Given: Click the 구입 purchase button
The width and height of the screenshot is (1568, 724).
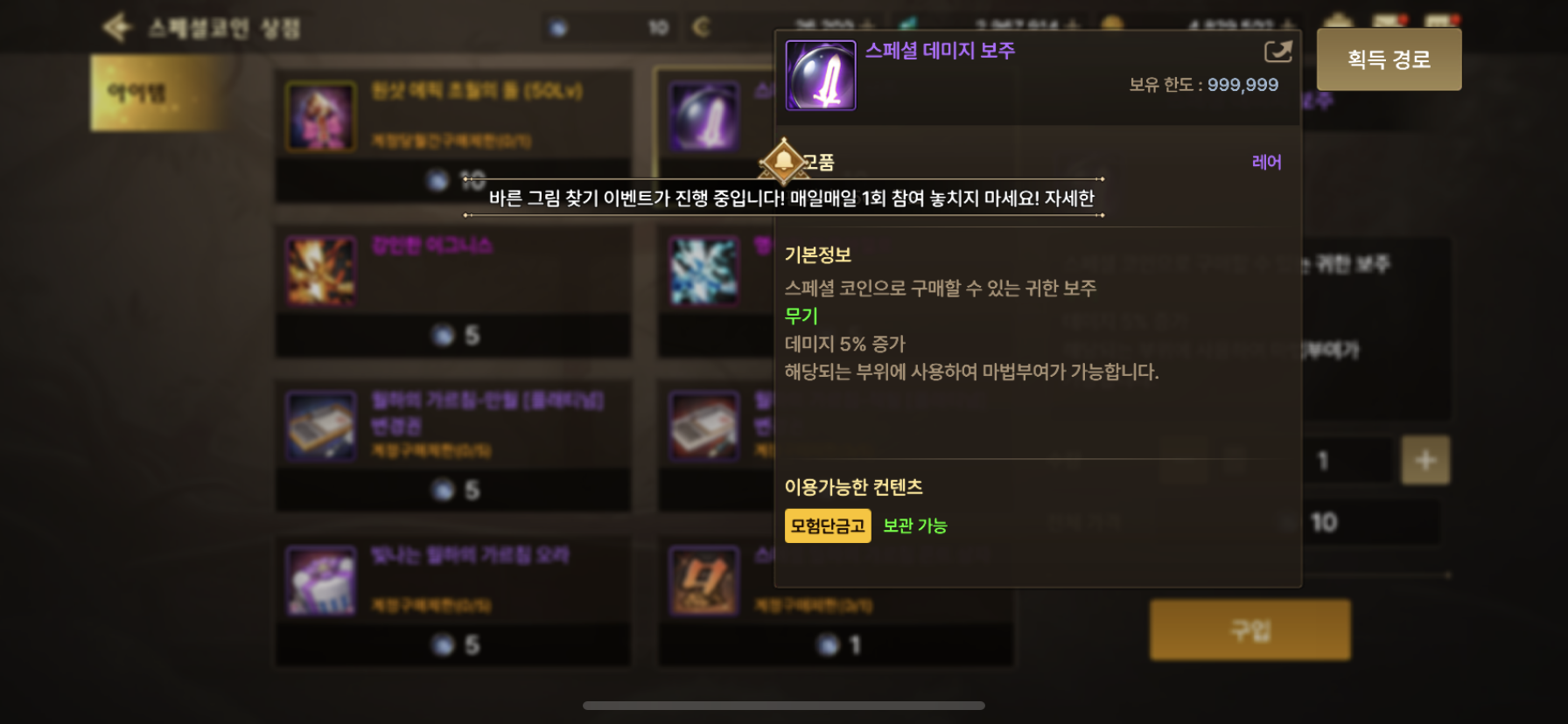Looking at the screenshot, I should point(1249,630).
